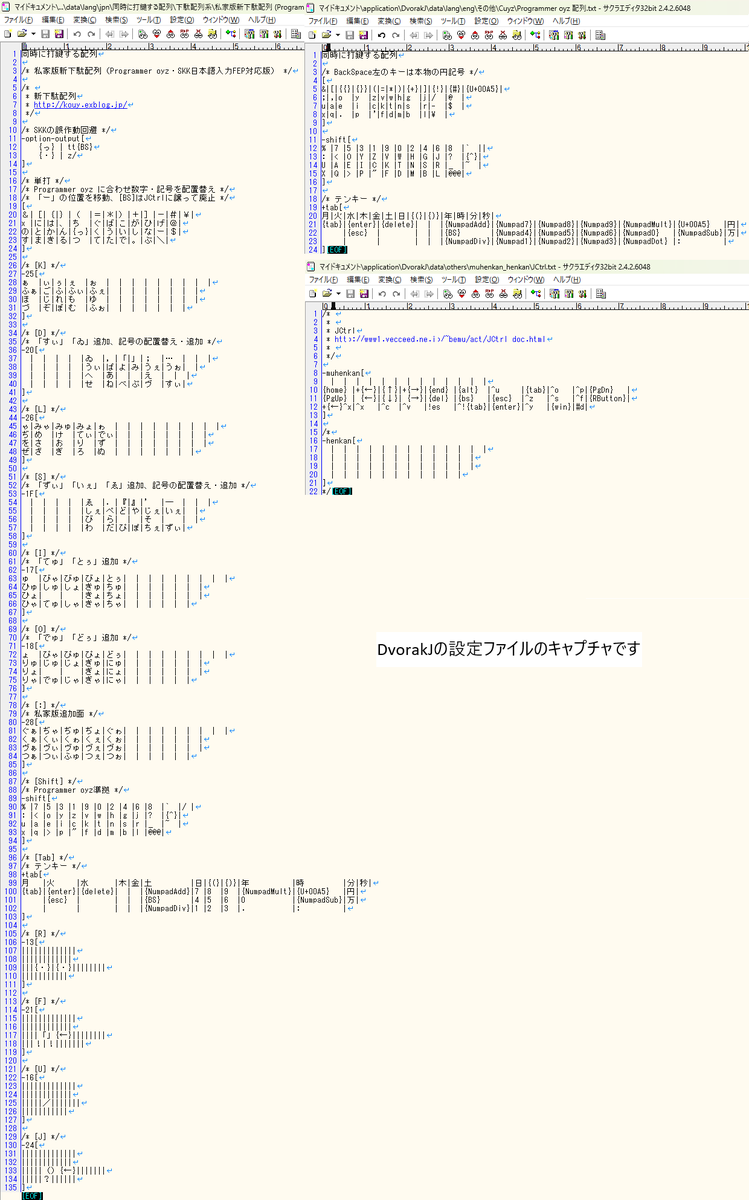Expand recent files arrow in 私家版新下駄配列 window
The image size is (749, 1200).
tap(33, 34)
